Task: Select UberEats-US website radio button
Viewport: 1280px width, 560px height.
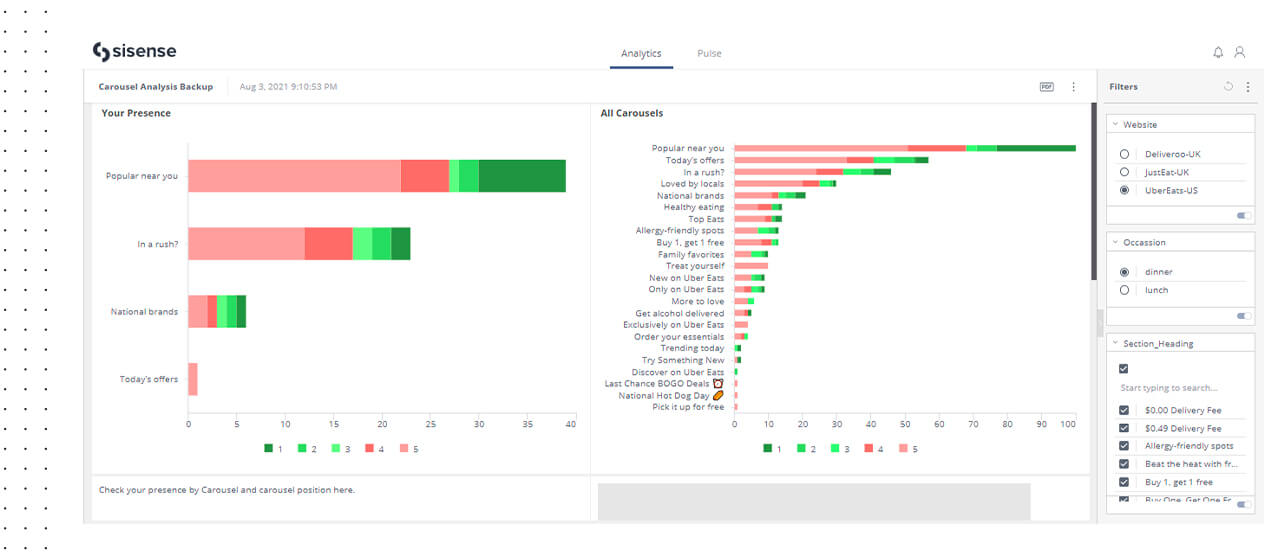Action: [1125, 190]
